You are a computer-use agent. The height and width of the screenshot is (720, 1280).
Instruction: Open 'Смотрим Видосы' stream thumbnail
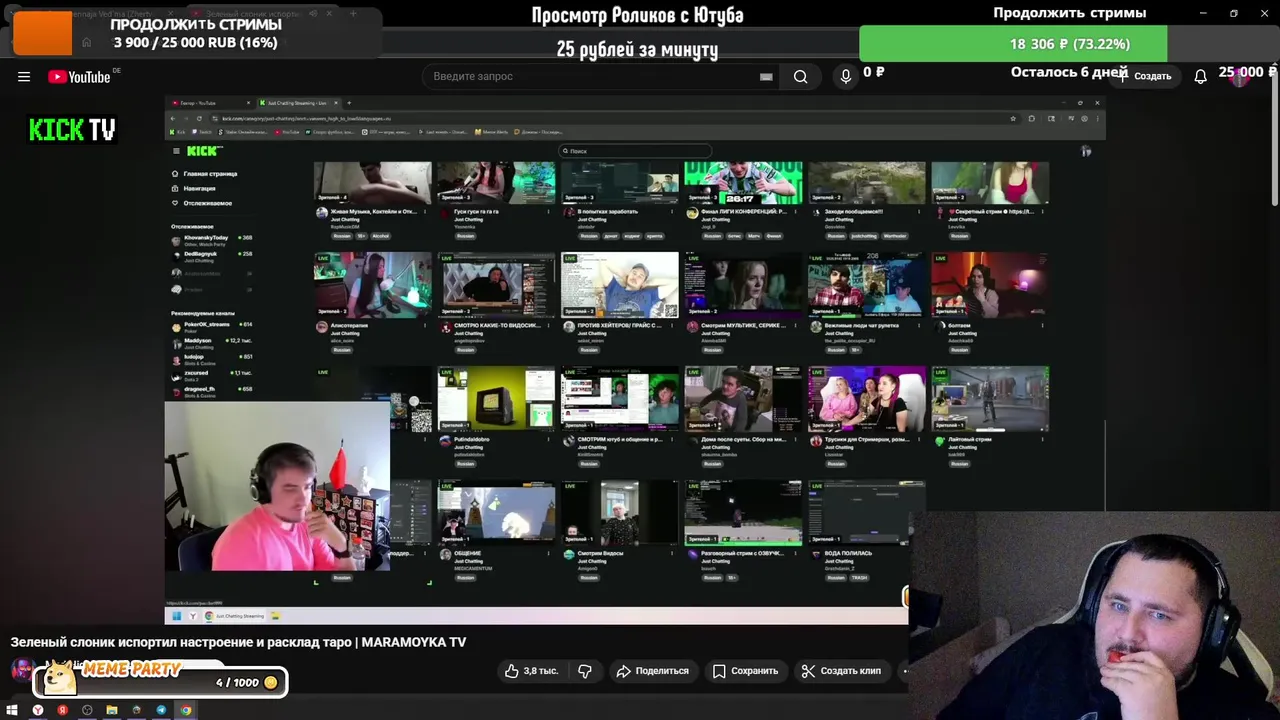(x=620, y=513)
